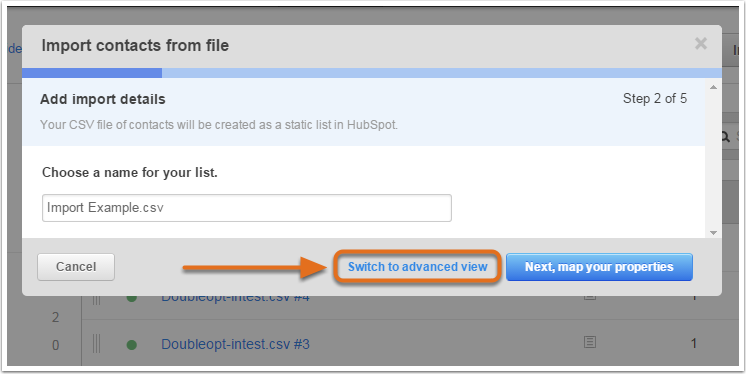Viewport: 746px width, 374px height.
Task: Open the Doubleopt-intest.csv #3 list
Action: [x=235, y=344]
